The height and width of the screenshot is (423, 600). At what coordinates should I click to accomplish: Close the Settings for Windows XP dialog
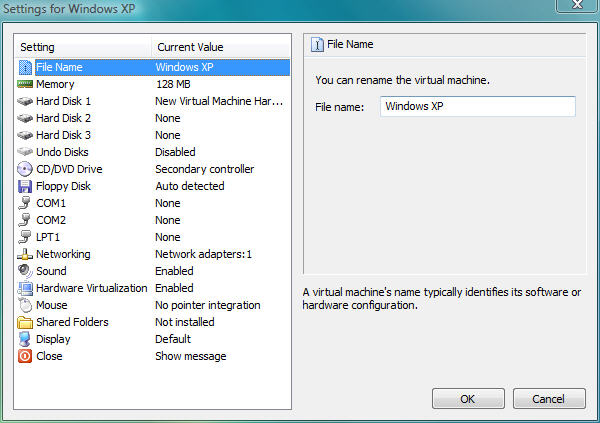577,5
